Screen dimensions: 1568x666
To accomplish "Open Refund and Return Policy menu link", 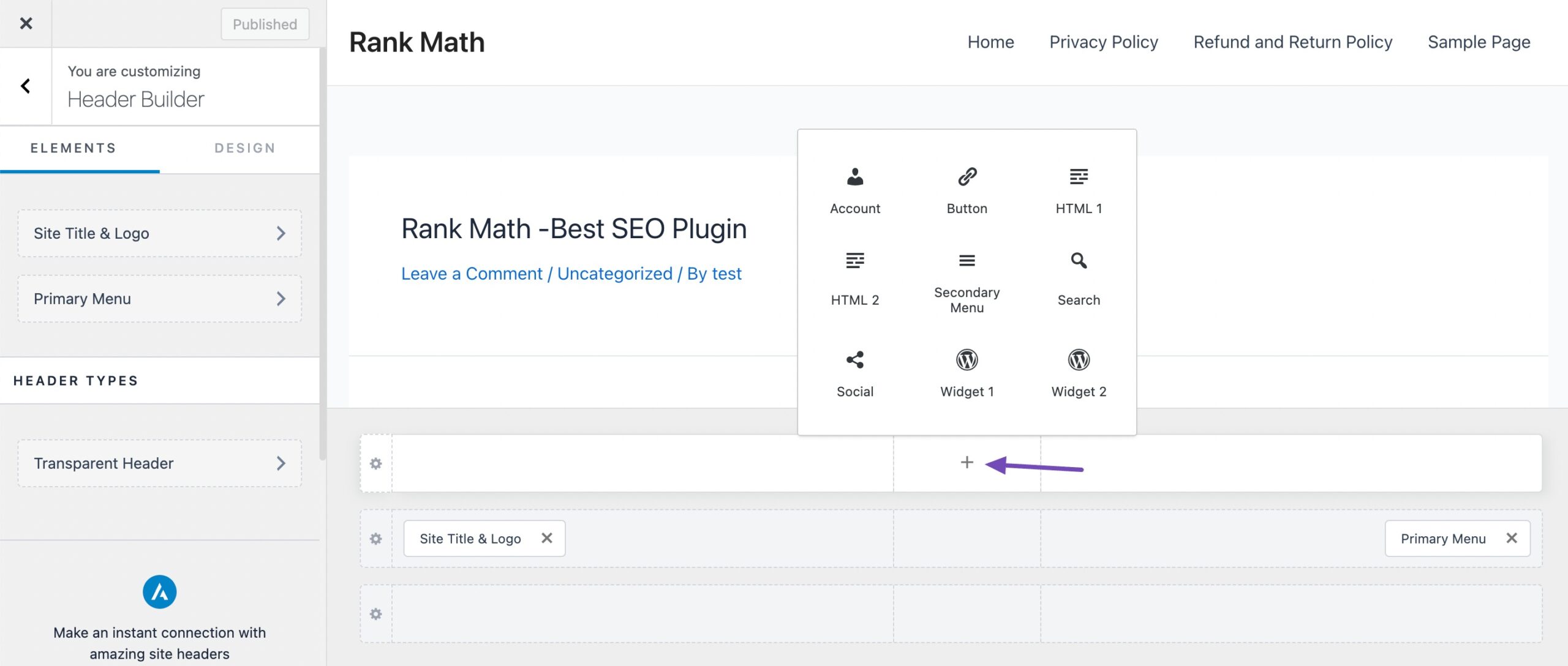I will pos(1292,42).
